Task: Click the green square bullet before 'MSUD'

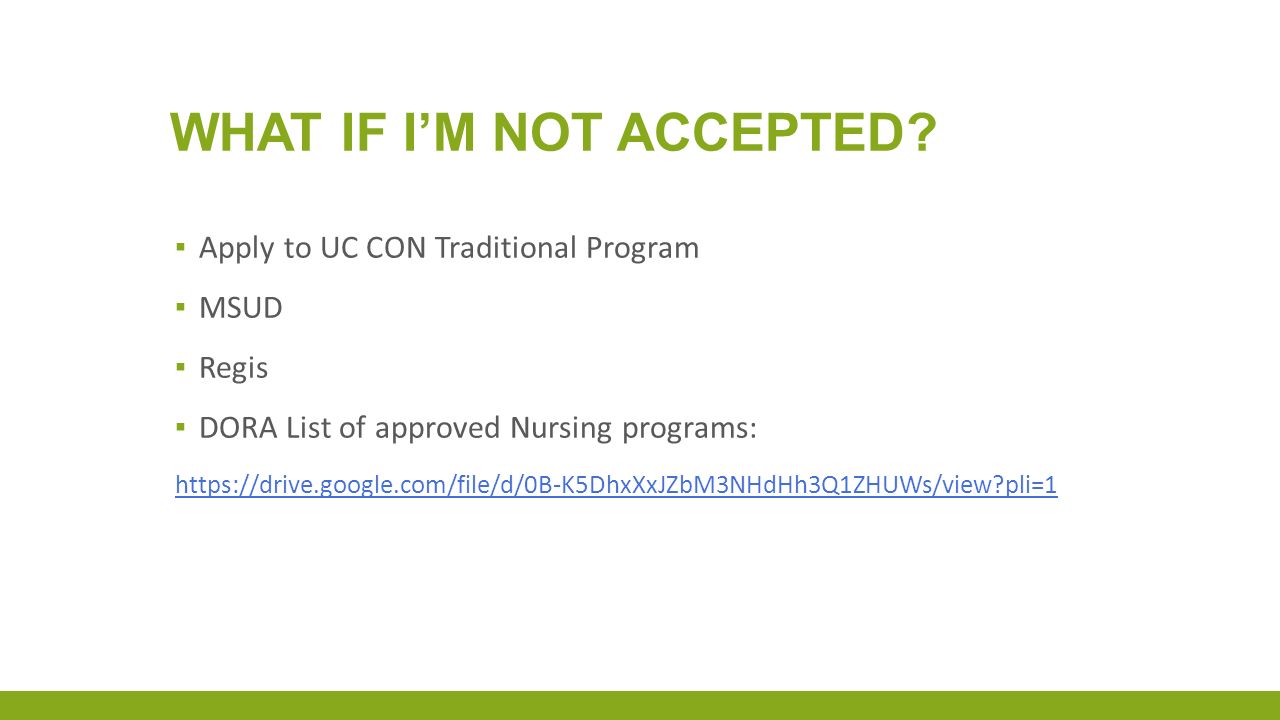Action: [180, 306]
